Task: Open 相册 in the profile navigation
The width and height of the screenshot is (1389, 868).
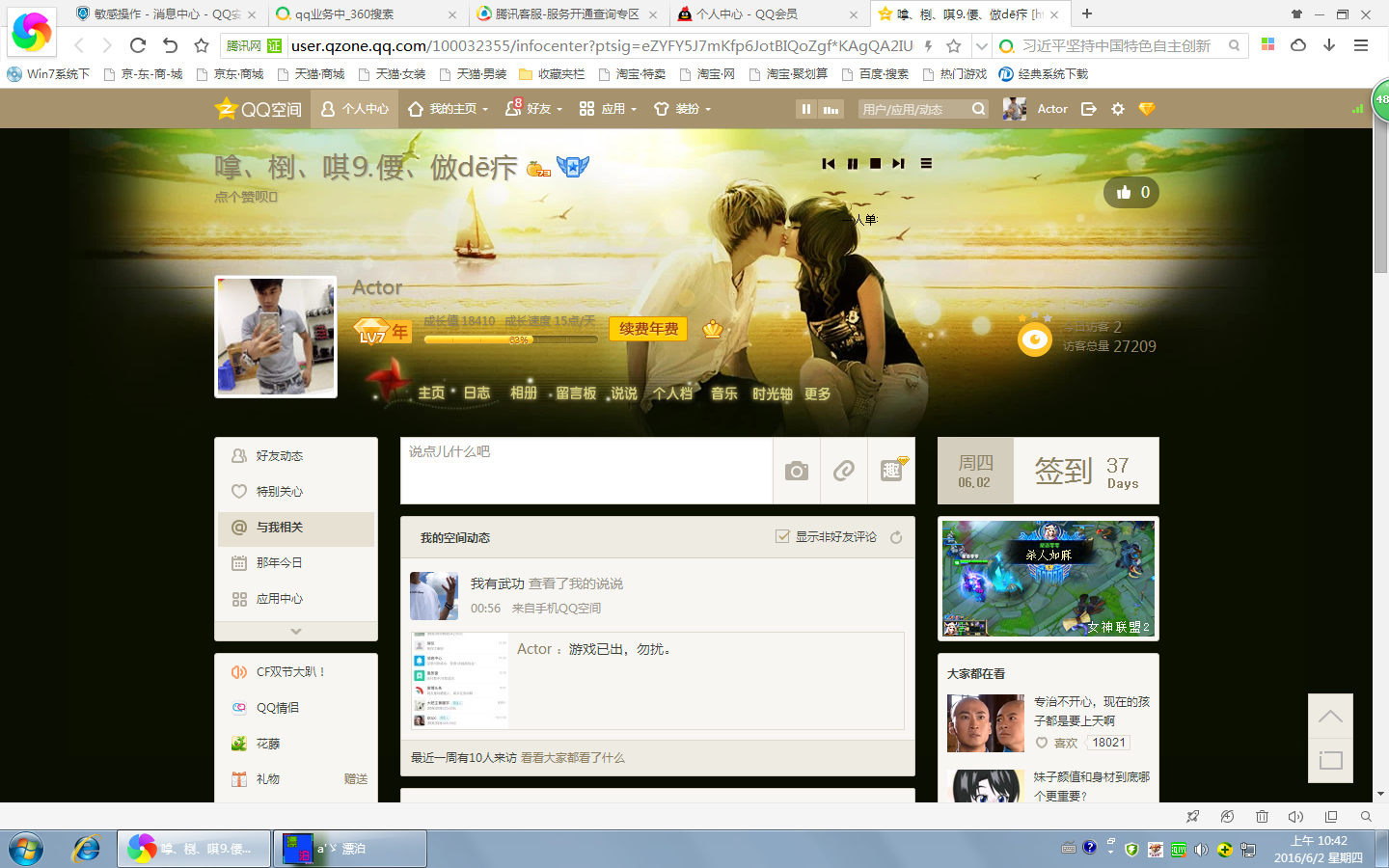Action: [x=524, y=393]
